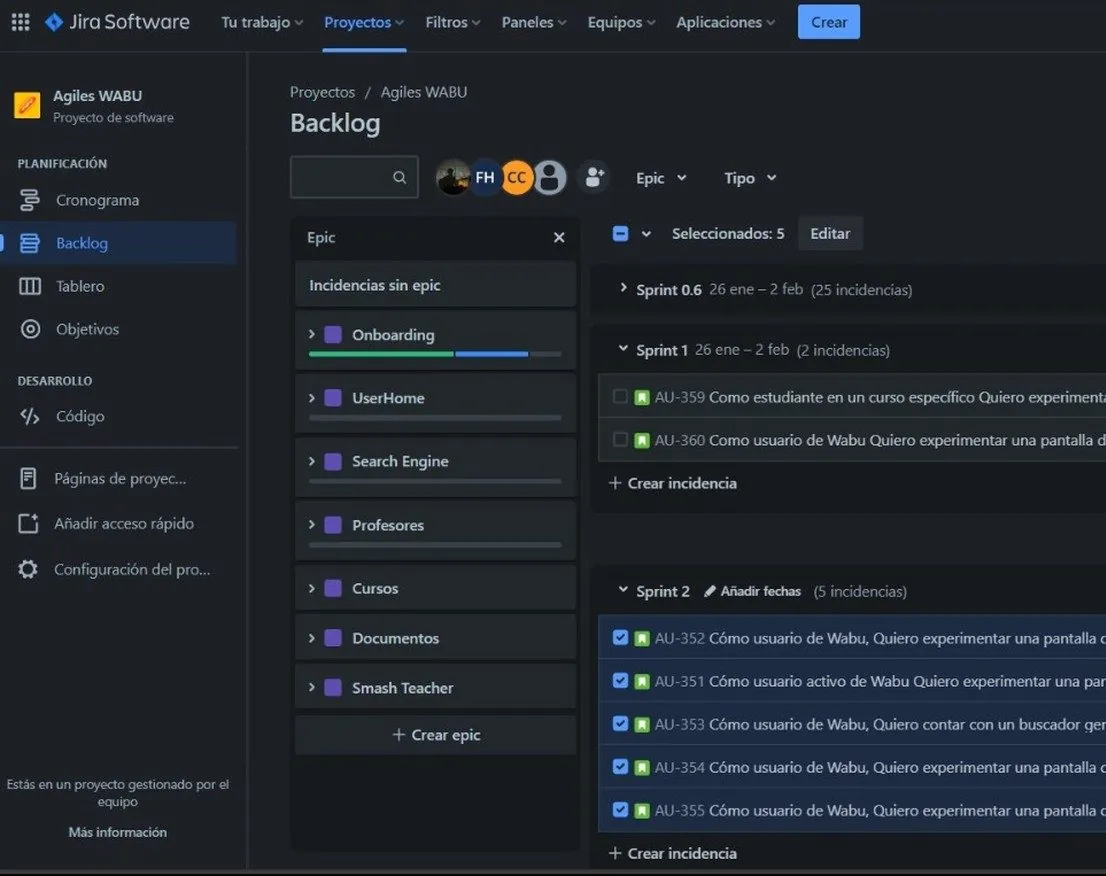
Task: Filter by the photo avatar user
Action: pos(452,177)
